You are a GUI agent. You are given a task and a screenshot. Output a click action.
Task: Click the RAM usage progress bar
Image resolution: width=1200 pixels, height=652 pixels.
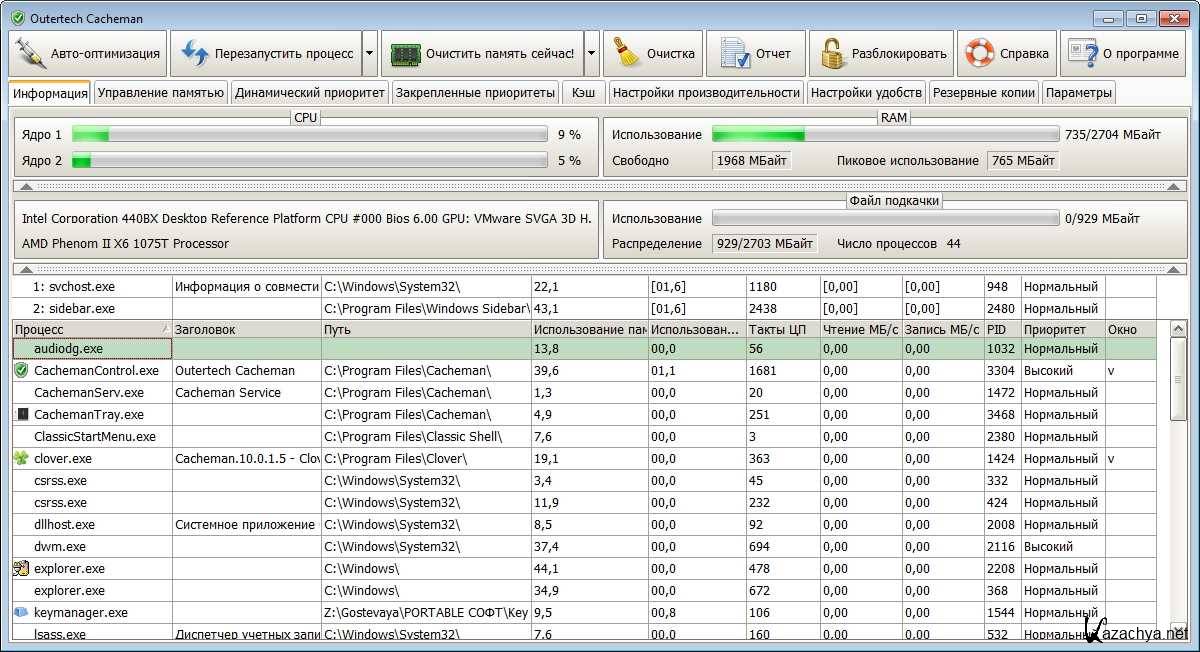pos(884,134)
